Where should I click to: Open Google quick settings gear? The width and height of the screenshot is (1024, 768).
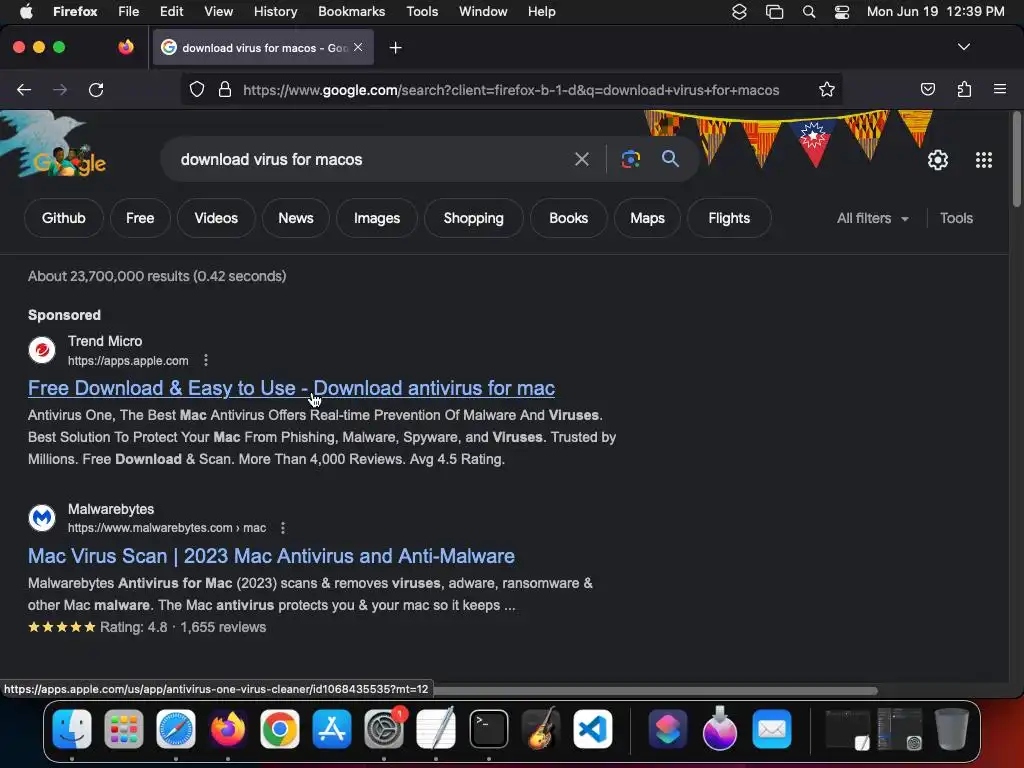click(x=938, y=160)
